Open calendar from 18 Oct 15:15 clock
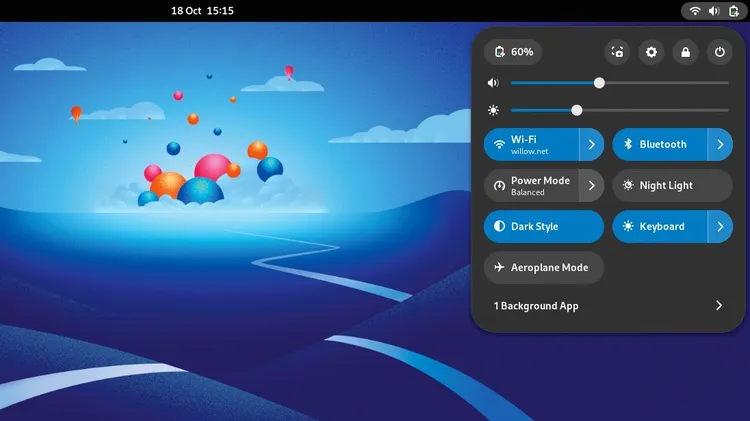The width and height of the screenshot is (750, 421). tap(203, 11)
